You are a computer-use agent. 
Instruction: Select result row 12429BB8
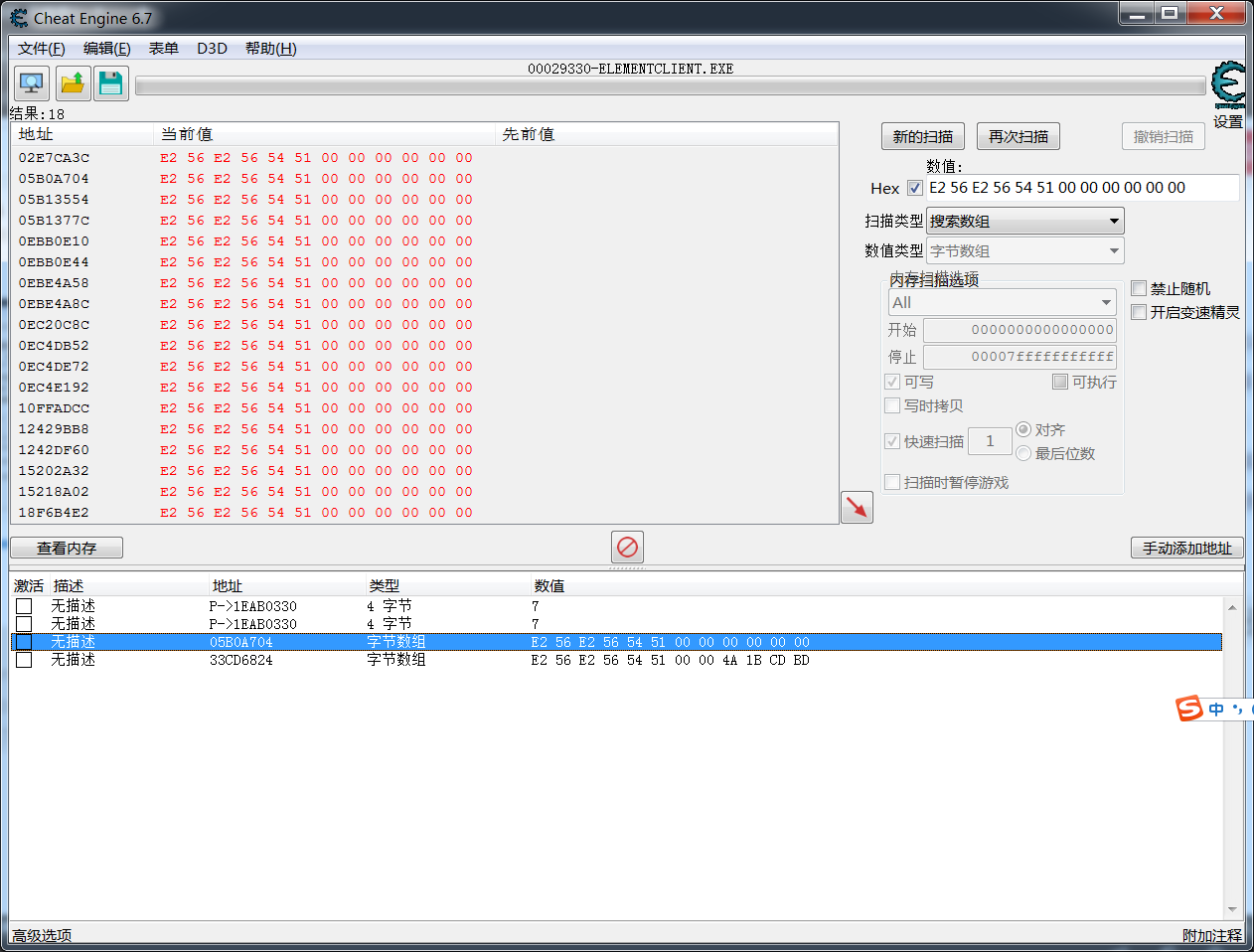(424, 429)
